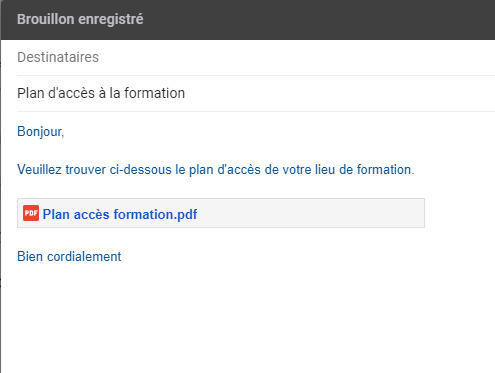Click gray attachment box area right of filename

coord(310,213)
